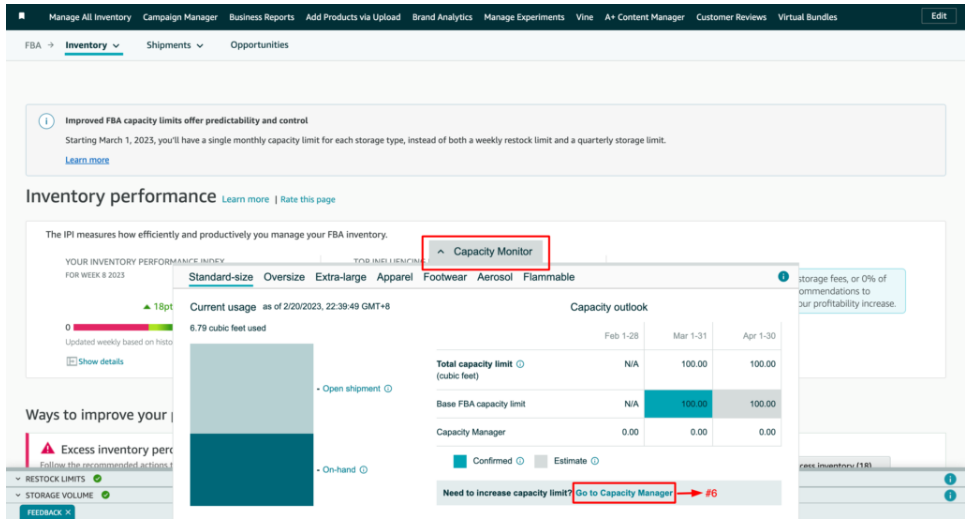
Task: Click the light Open shipment bar segment
Action: click(x=252, y=389)
